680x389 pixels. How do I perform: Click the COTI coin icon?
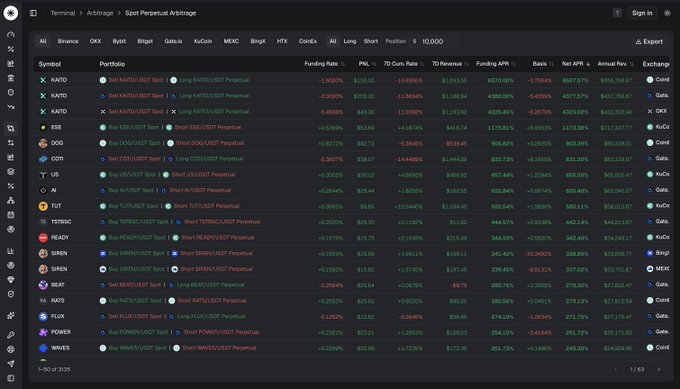click(x=43, y=159)
